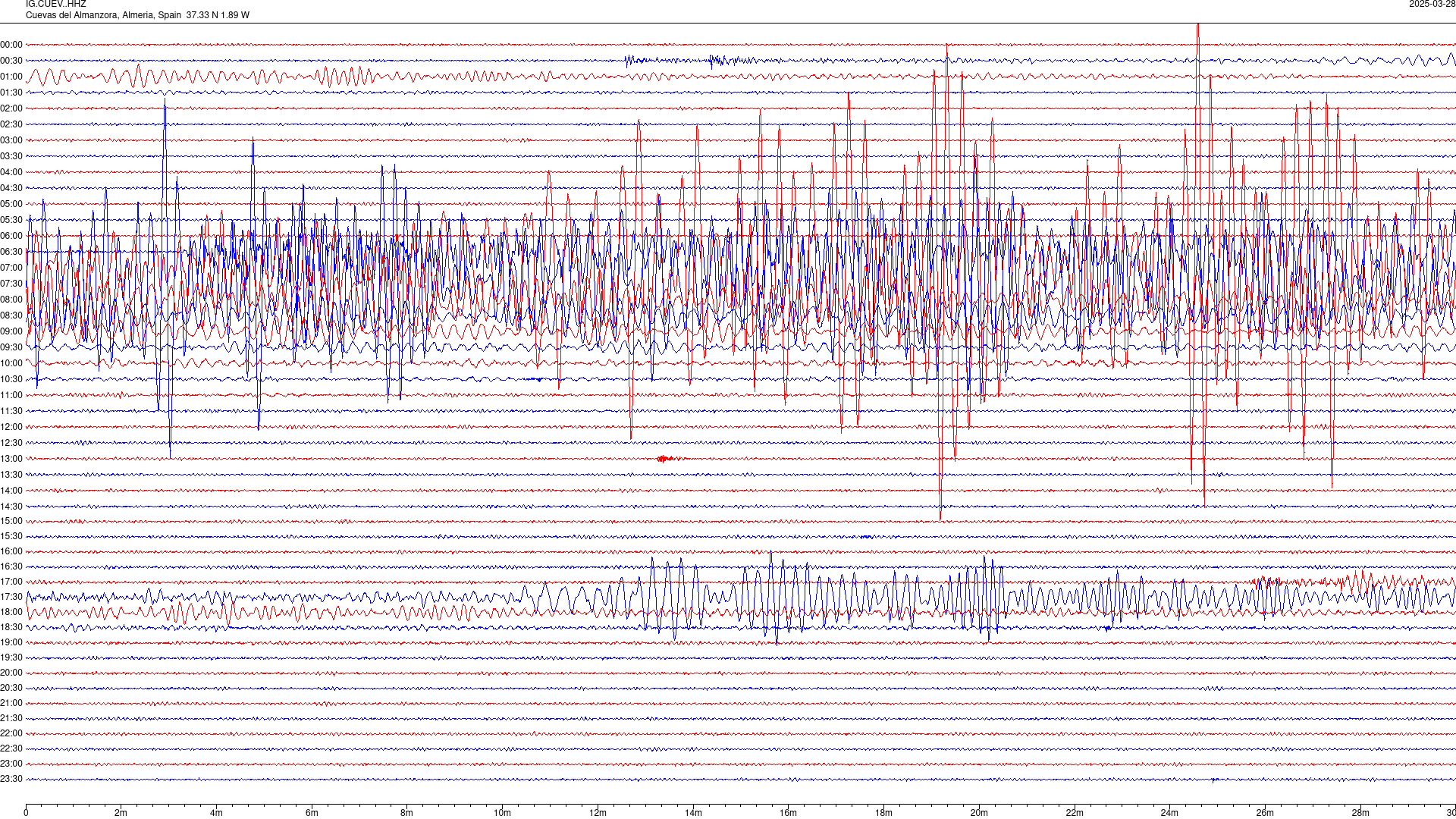The height and width of the screenshot is (819, 1456).
Task: Click the 18m tick on time axis
Action: click(883, 813)
